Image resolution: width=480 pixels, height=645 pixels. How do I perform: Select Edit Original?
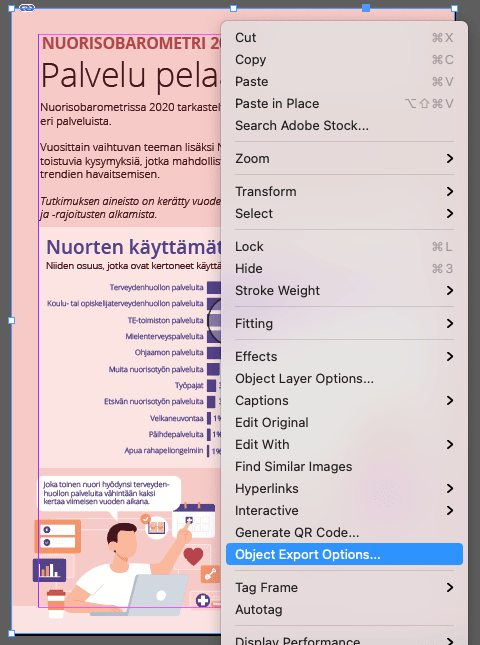pos(344,422)
